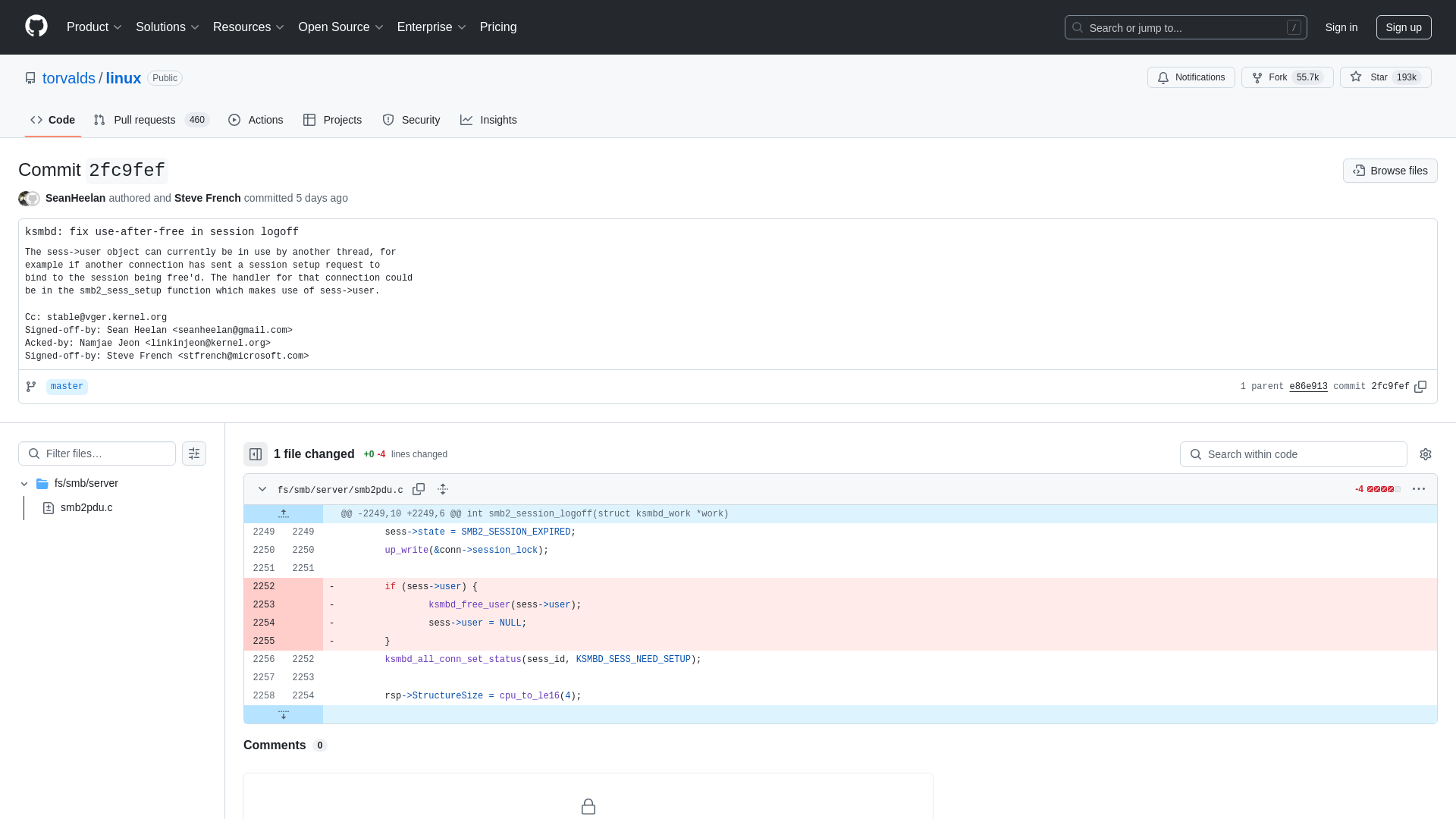Click the Sign in link

tap(1341, 27)
